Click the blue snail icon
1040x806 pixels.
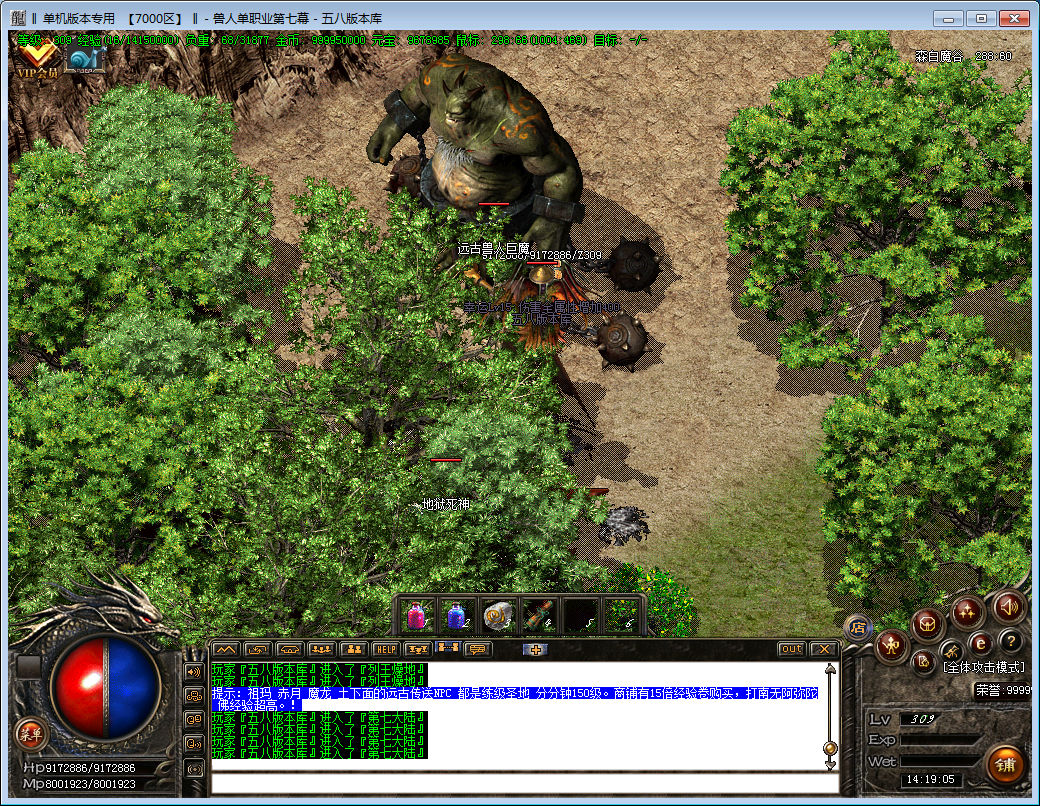point(85,60)
